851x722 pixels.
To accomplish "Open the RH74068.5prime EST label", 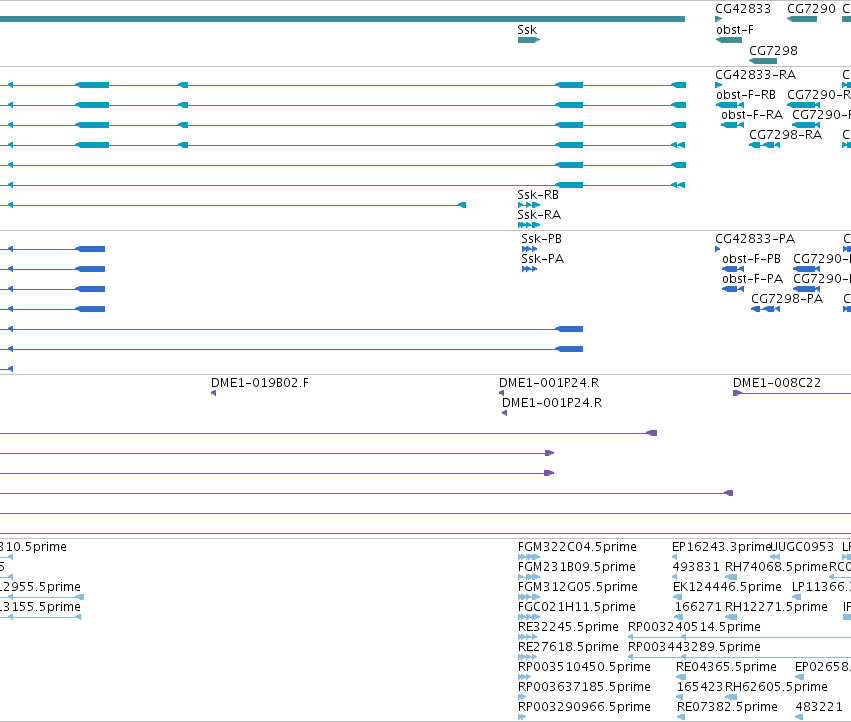I will click(x=777, y=567).
